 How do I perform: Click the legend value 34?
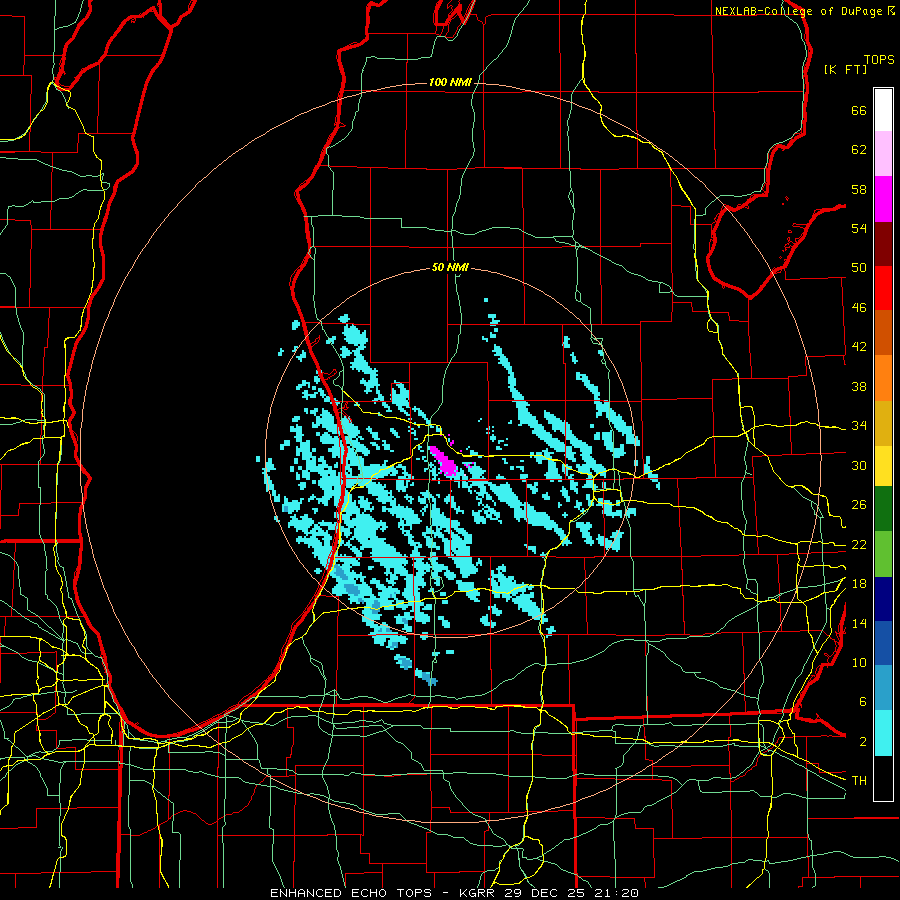(859, 426)
